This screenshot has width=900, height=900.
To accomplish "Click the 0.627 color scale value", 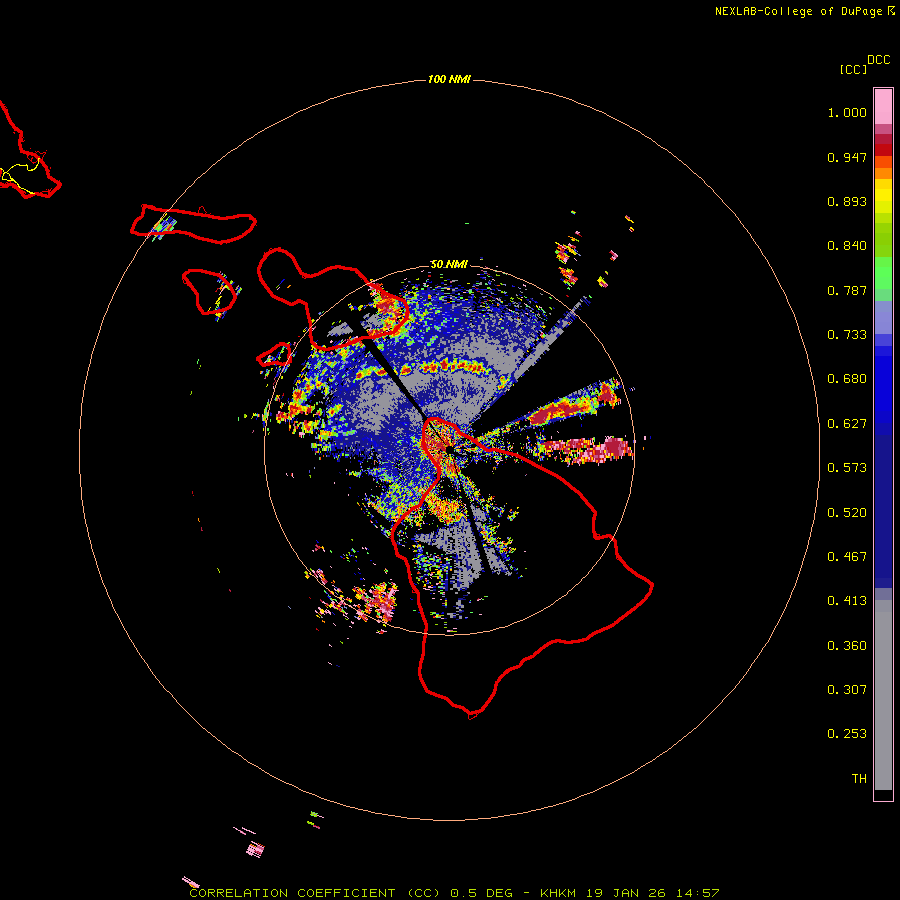I will tap(847, 424).
